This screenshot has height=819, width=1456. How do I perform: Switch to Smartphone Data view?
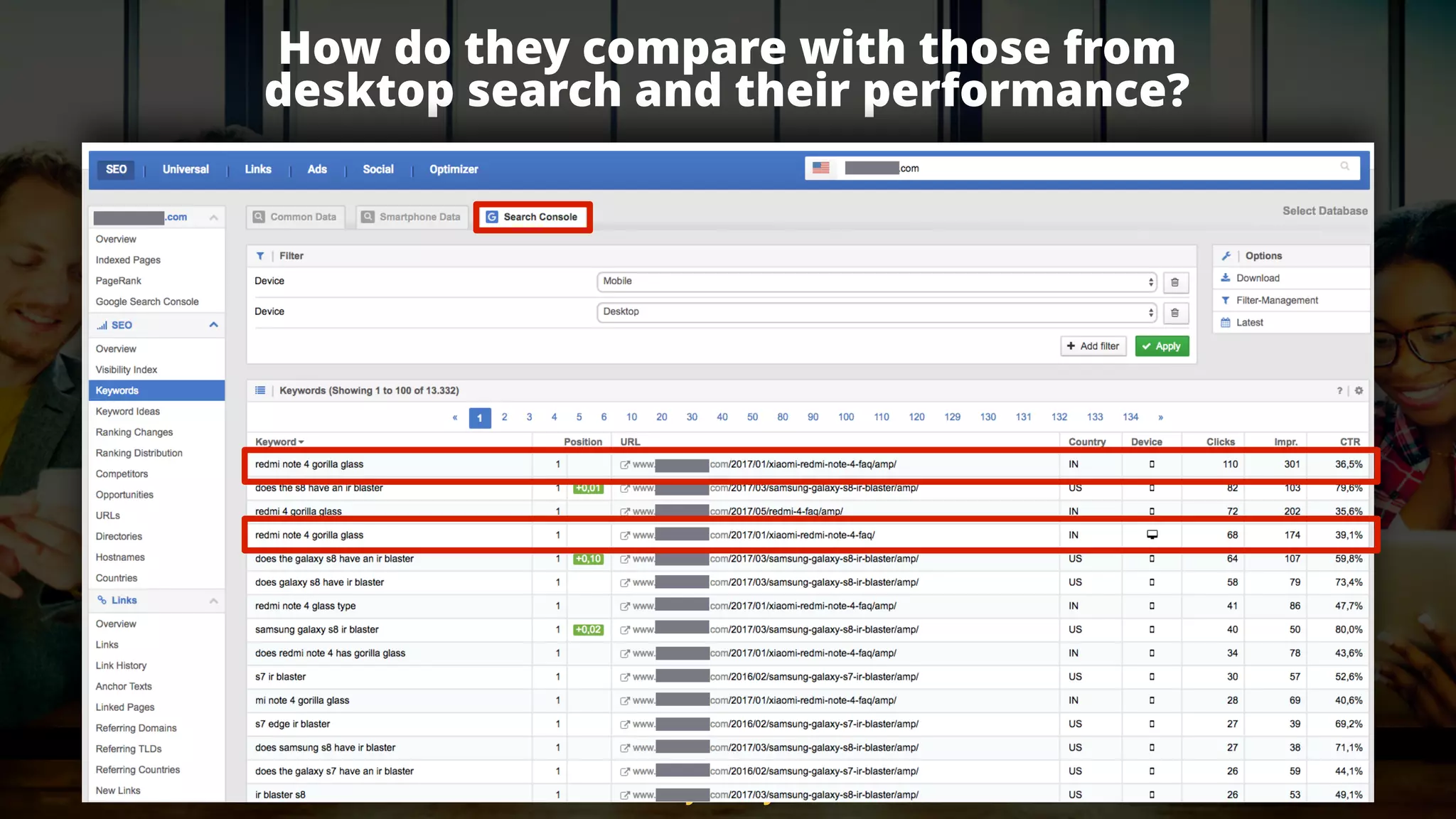[411, 217]
